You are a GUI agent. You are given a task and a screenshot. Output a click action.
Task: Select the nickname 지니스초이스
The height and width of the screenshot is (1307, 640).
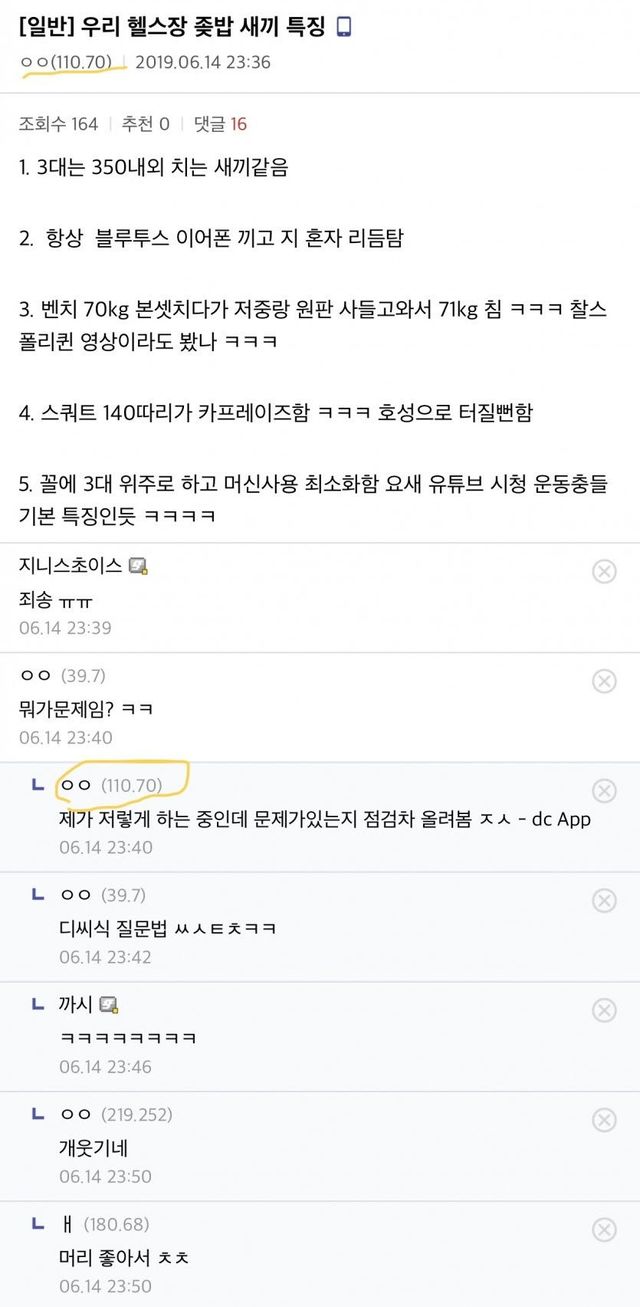pos(72,566)
